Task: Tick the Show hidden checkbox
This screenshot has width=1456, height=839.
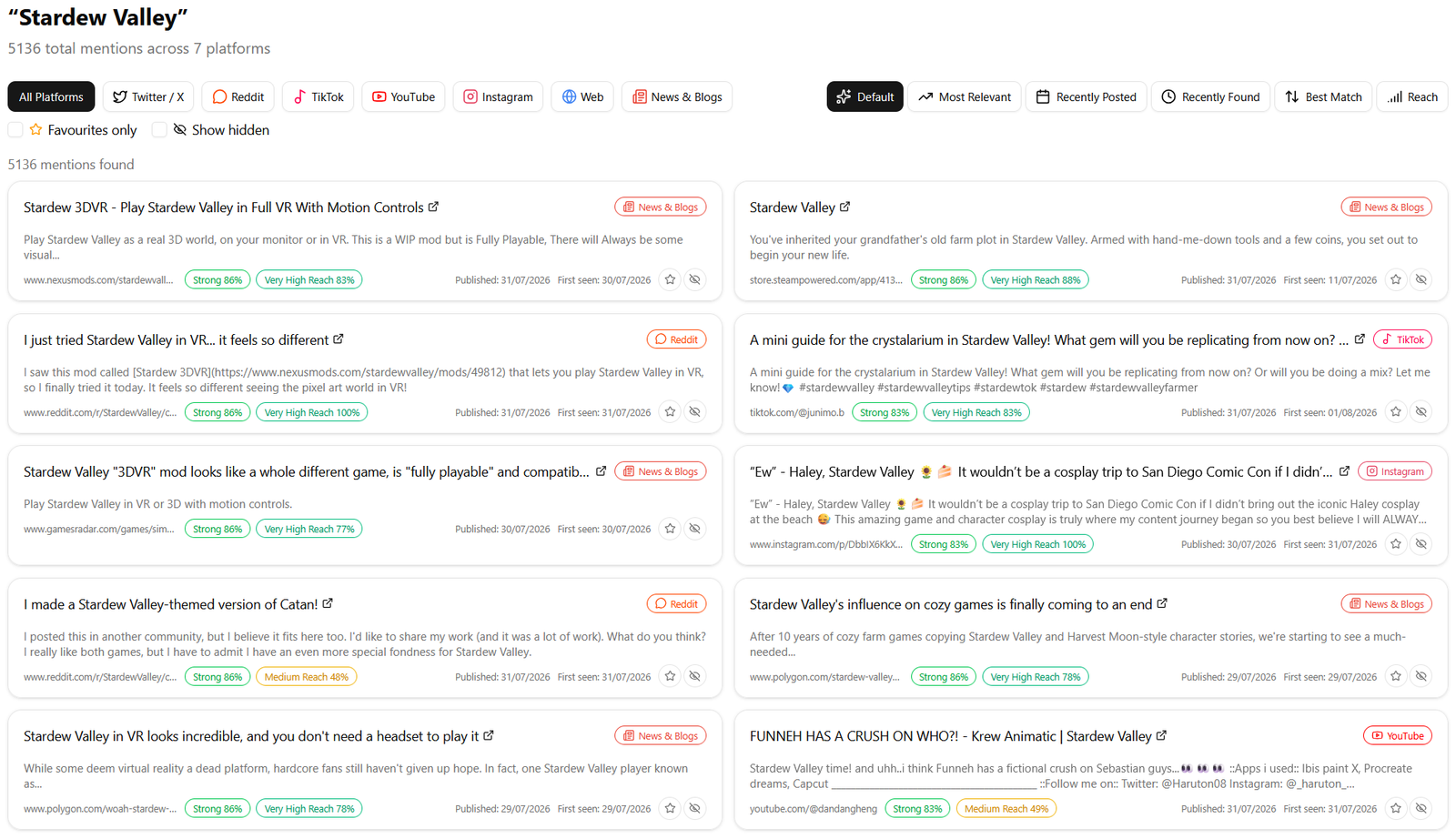Action: click(x=159, y=130)
